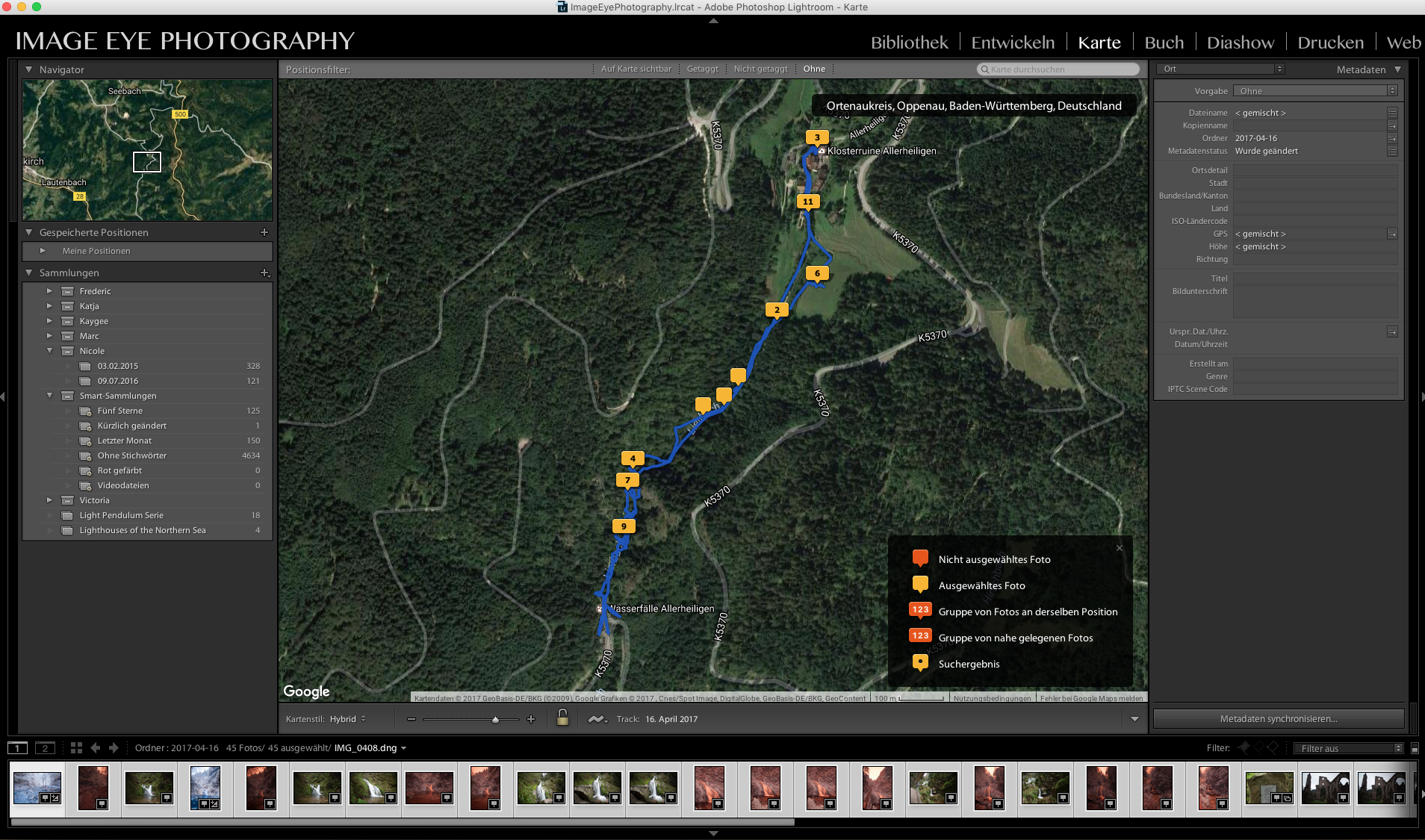Screen dimensions: 1425x840
Task: Click map marker numbered 3
Action: [x=817, y=138]
